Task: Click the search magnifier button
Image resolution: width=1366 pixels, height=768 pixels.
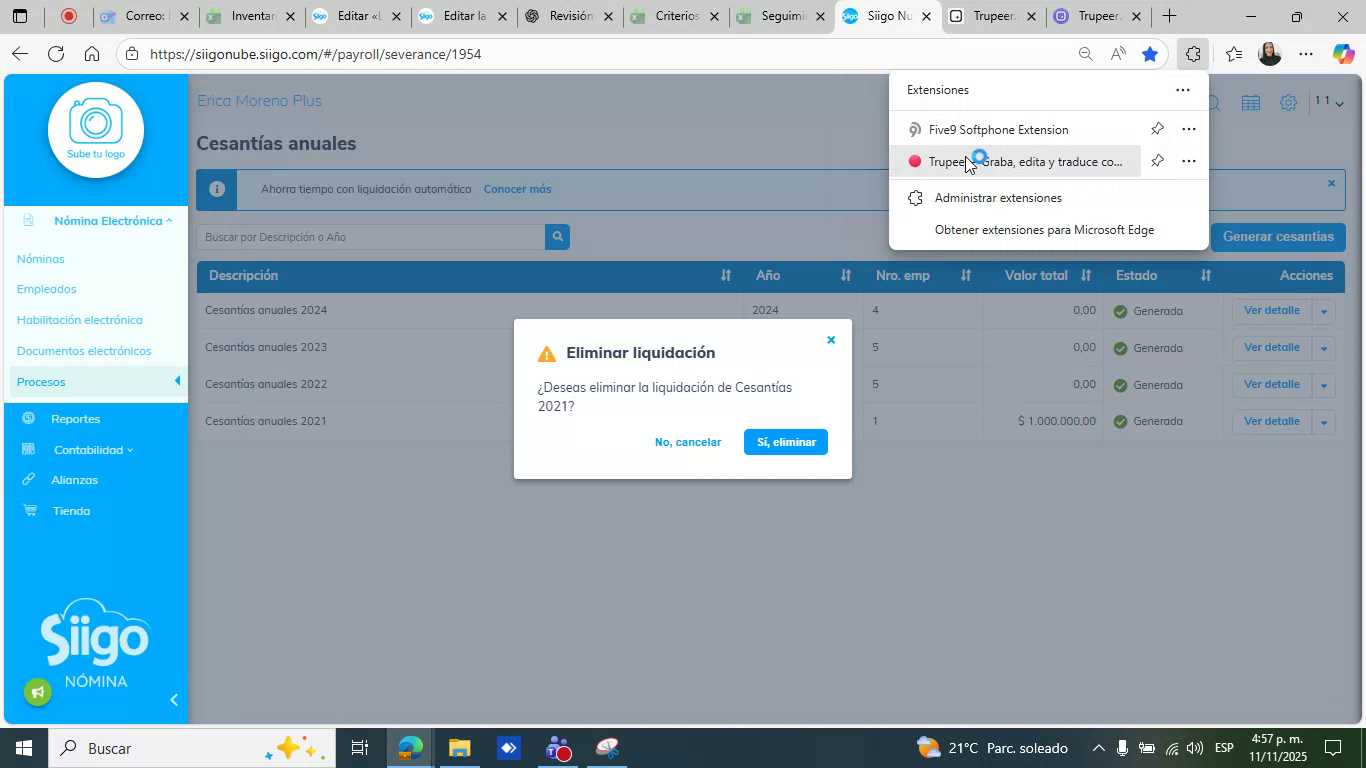Action: click(x=558, y=237)
